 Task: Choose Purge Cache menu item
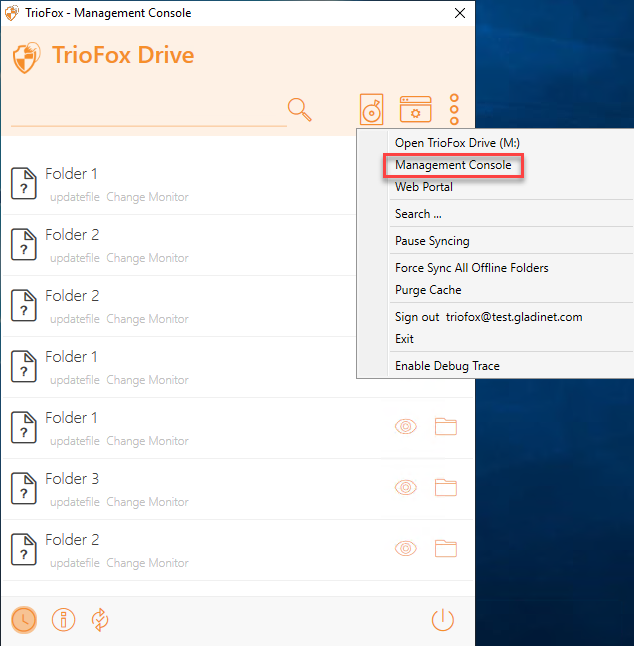(428, 290)
